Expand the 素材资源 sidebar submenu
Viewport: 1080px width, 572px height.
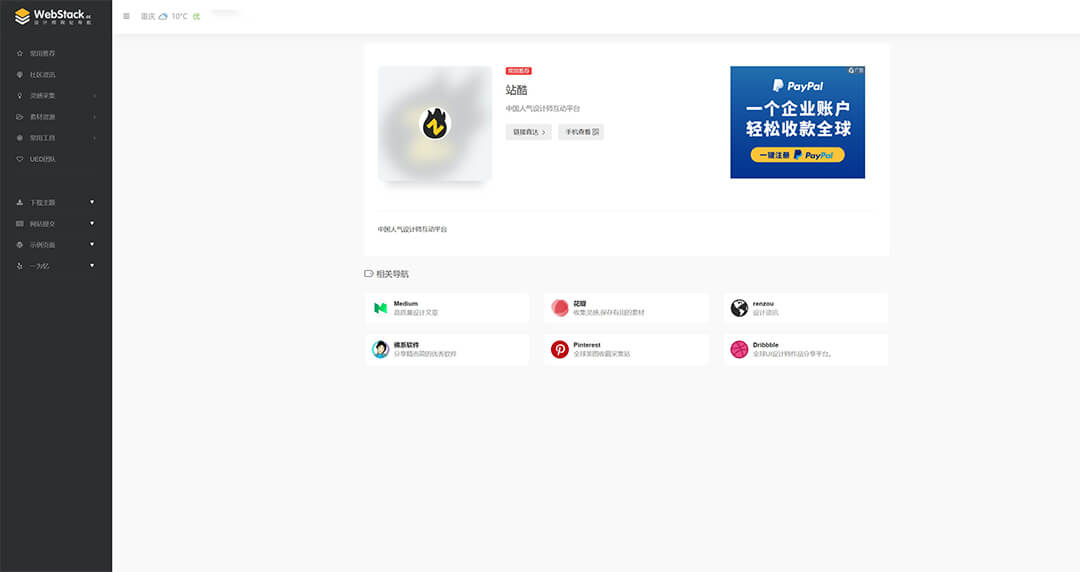click(x=55, y=117)
